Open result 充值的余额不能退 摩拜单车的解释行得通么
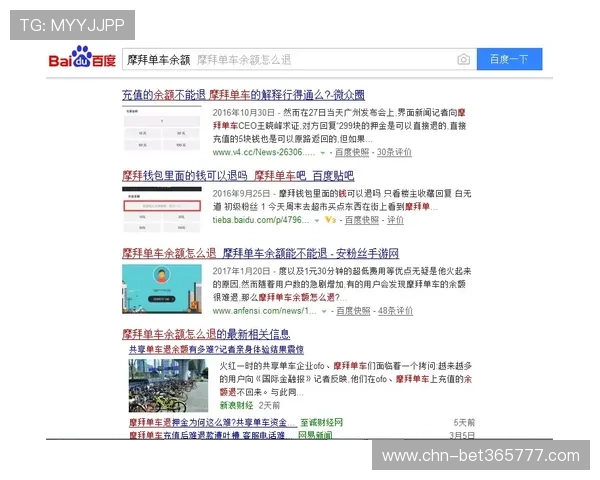The width and height of the screenshot is (600, 480). [x=243, y=95]
